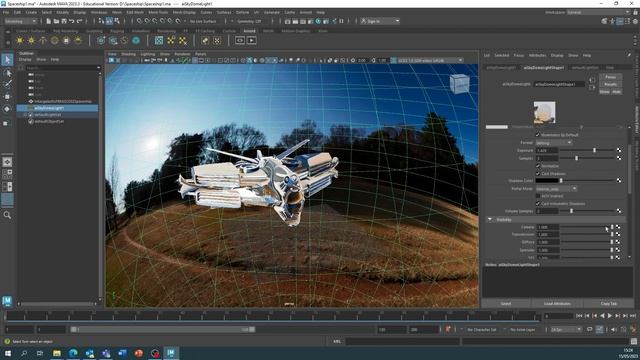Click the black Shadow Color swatch
This screenshot has width=640, height=360.
[x=547, y=180]
